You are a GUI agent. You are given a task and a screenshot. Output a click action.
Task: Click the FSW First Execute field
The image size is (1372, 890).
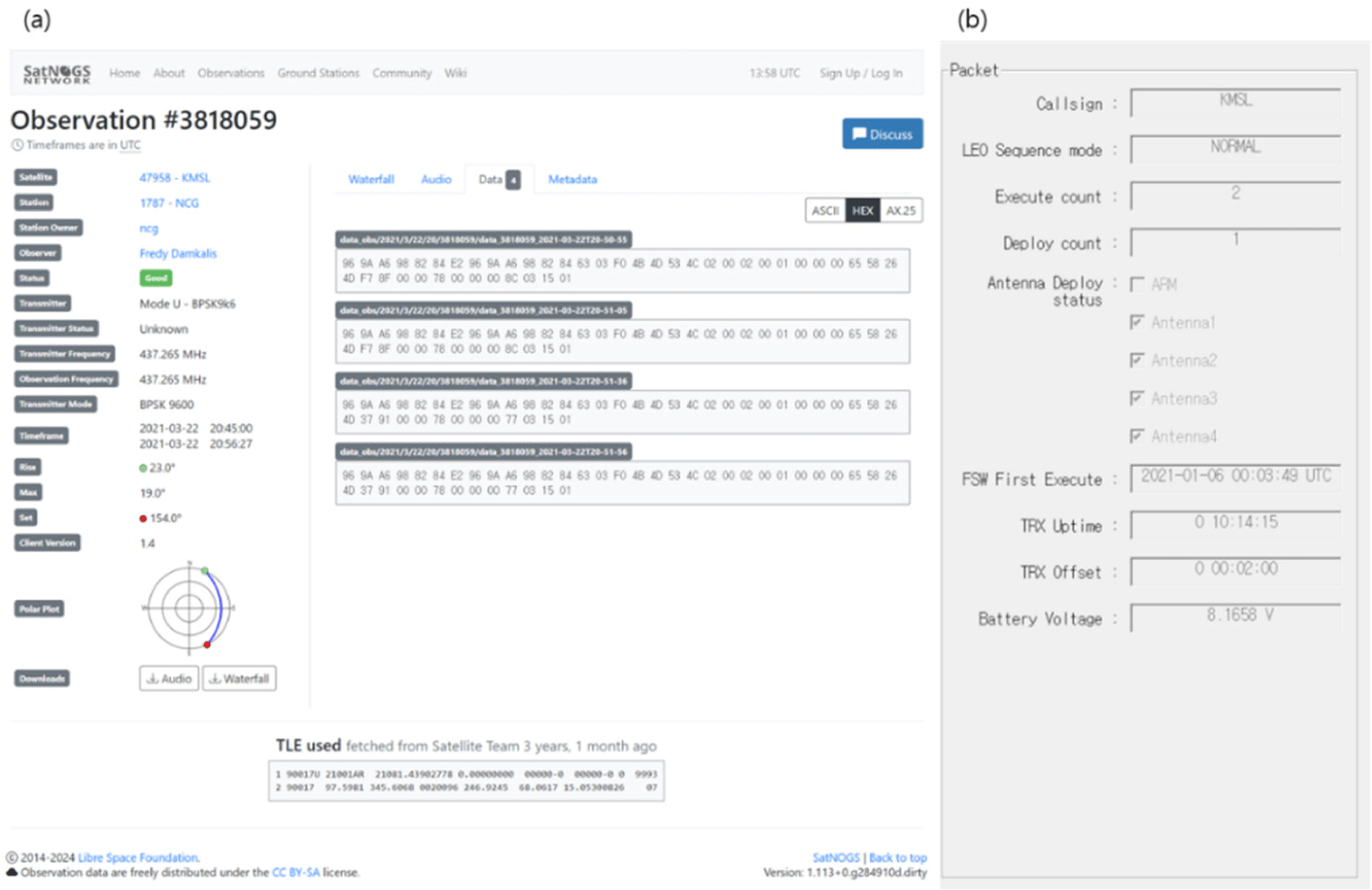pyautogui.click(x=1236, y=478)
